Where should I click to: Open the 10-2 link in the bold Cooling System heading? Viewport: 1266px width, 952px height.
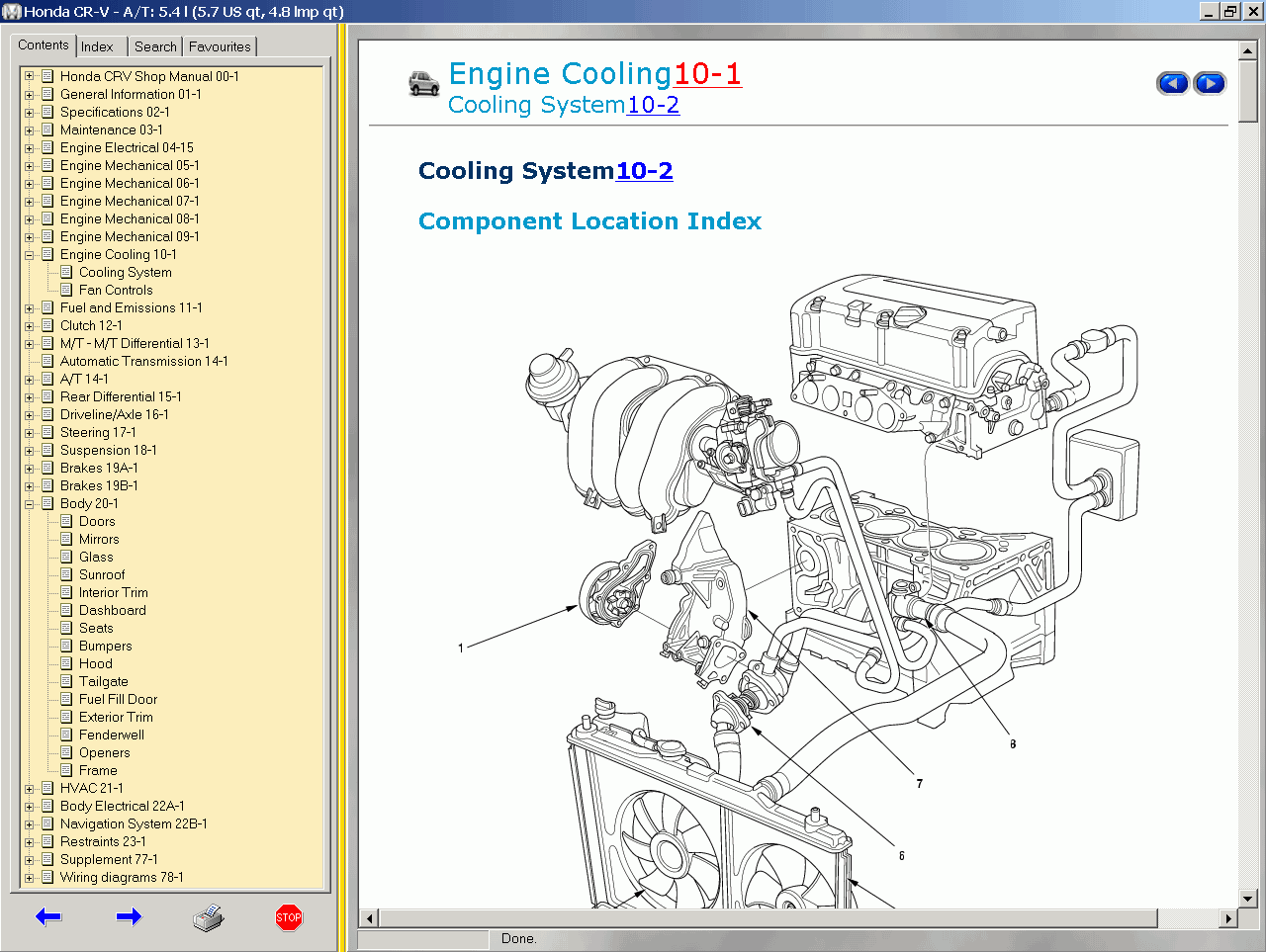(644, 171)
